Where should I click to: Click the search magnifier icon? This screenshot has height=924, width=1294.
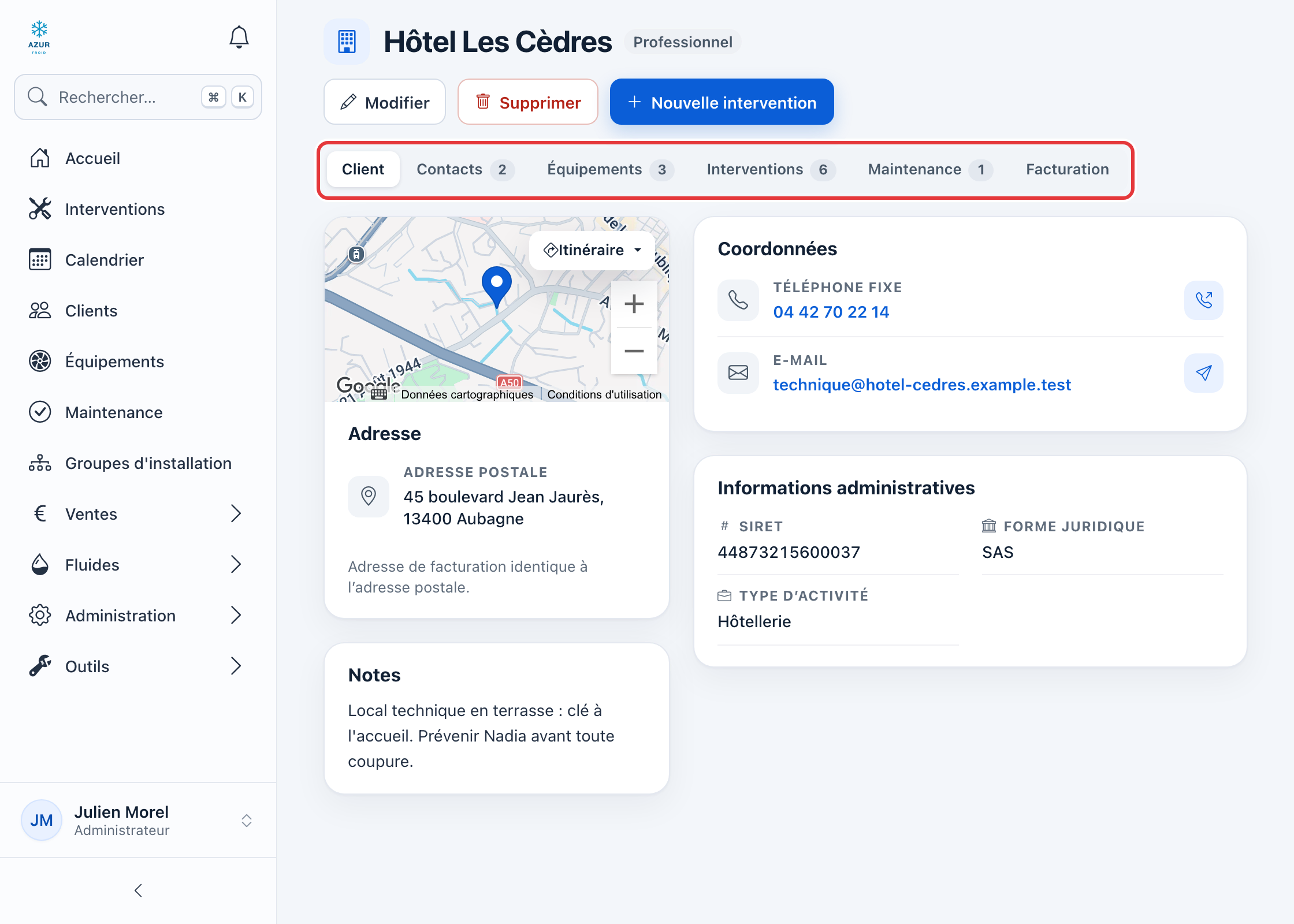38,97
